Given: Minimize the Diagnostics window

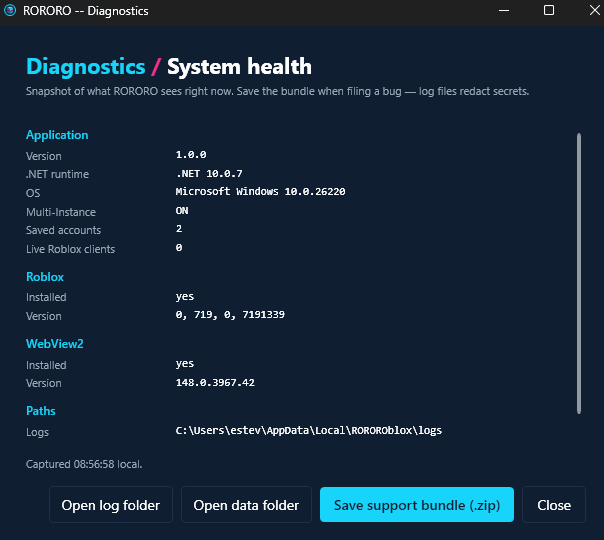Looking at the screenshot, I should tap(504, 10).
